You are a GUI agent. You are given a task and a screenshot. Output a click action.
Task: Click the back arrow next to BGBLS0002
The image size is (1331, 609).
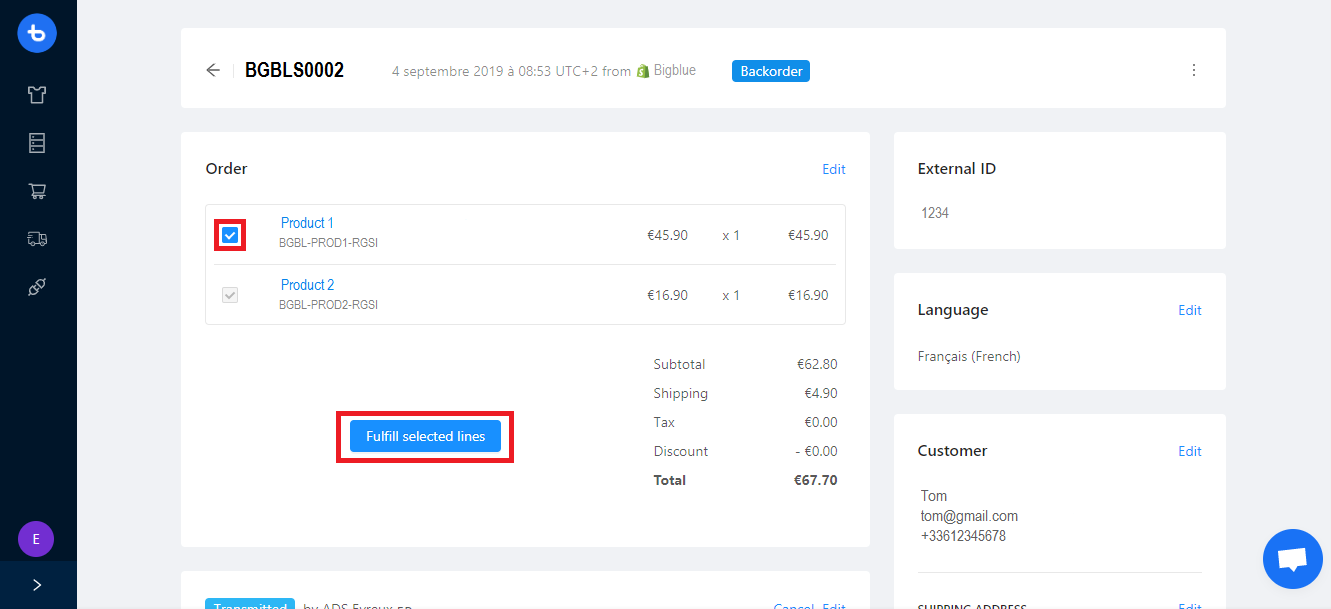(212, 70)
